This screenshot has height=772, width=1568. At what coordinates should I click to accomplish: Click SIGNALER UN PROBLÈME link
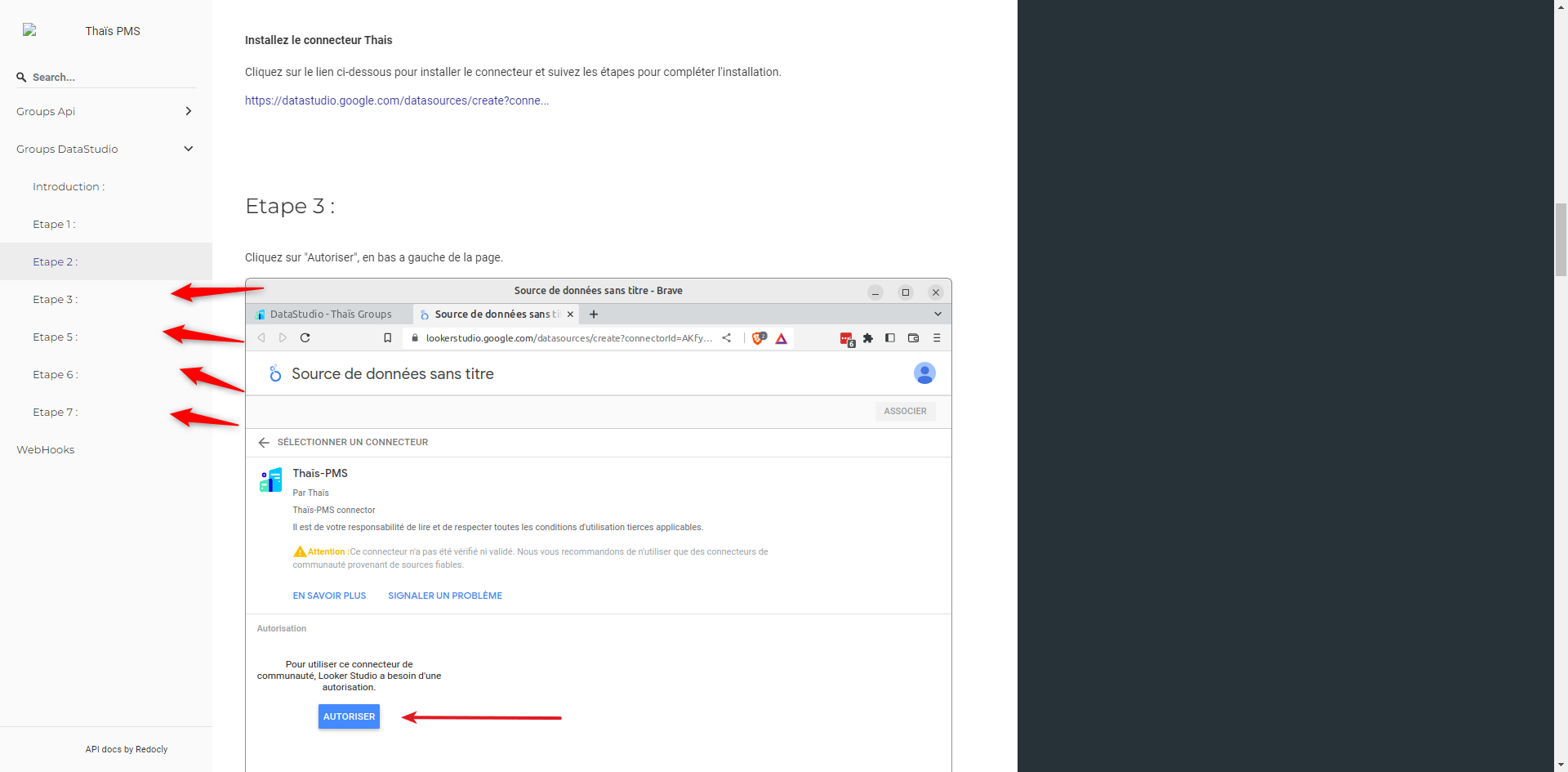pyautogui.click(x=445, y=596)
